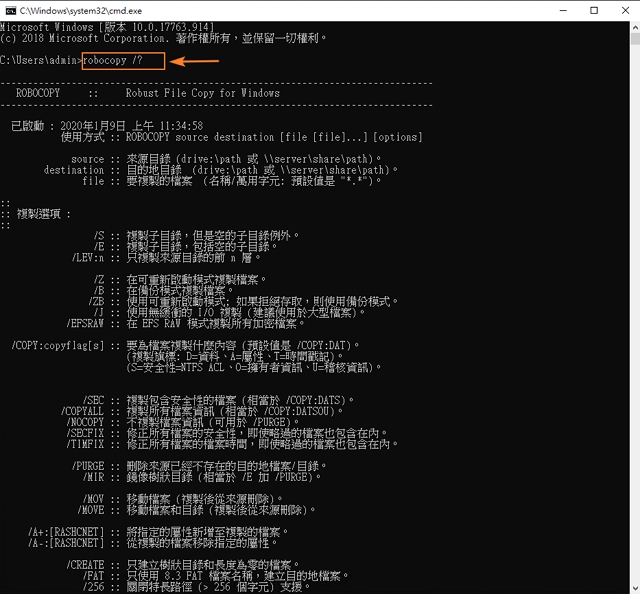The image size is (640, 594).
Task: Click the "/ZB" option
Action: coord(96,302)
